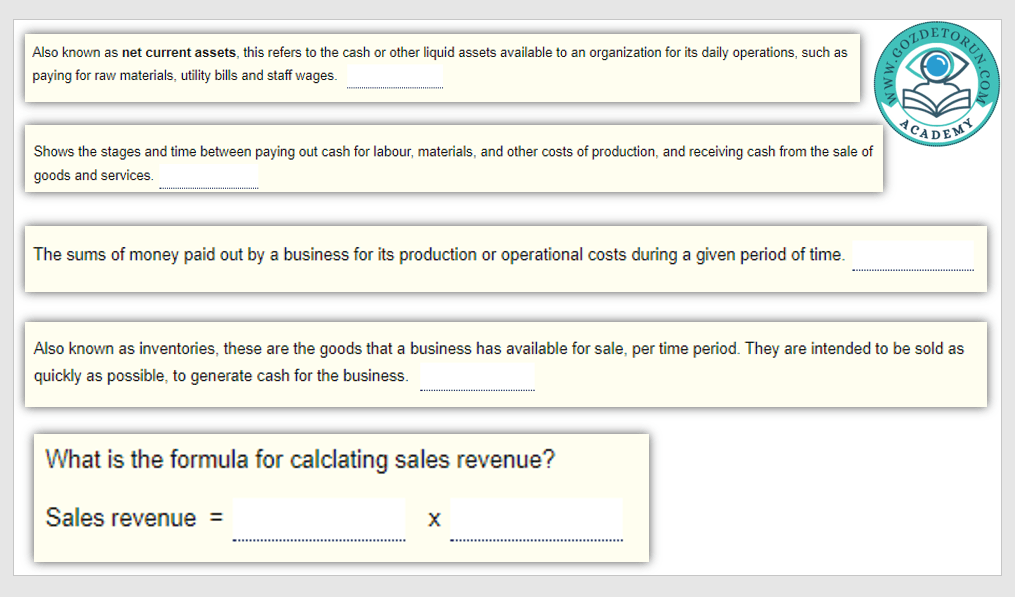Click the bold 'net current assets' text
This screenshot has width=1015, height=597.
pyautogui.click(x=179, y=52)
